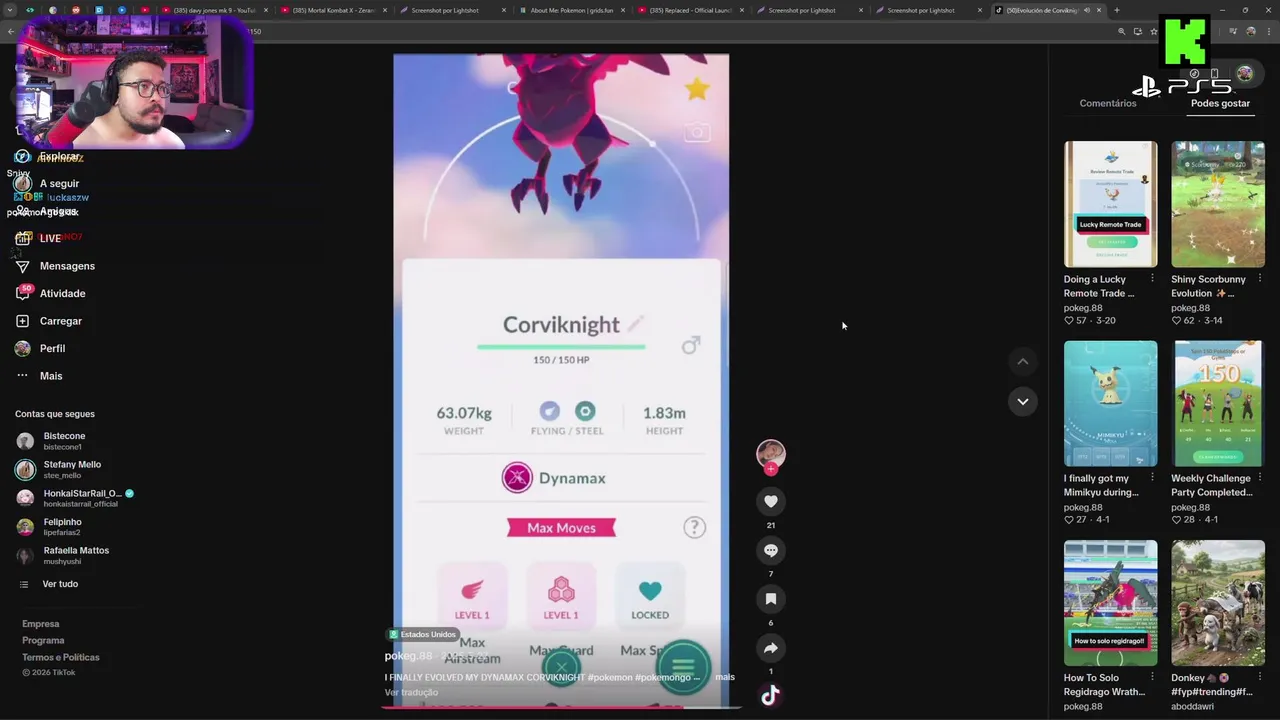Open options for Doing a Lucky Remote Trade
Screen dimensions: 1280x720
pyautogui.click(x=1152, y=279)
